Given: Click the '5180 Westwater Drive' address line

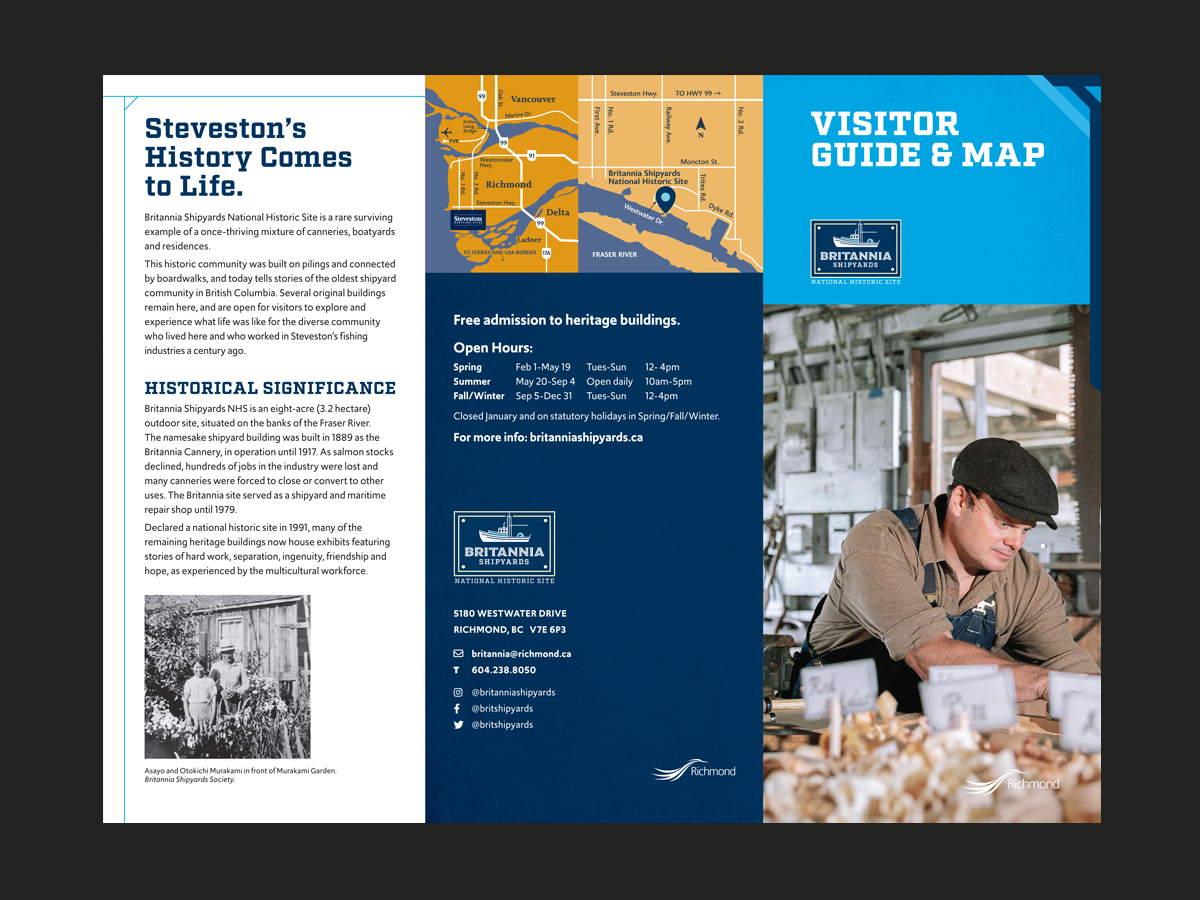Looking at the screenshot, I should pyautogui.click(x=510, y=613).
